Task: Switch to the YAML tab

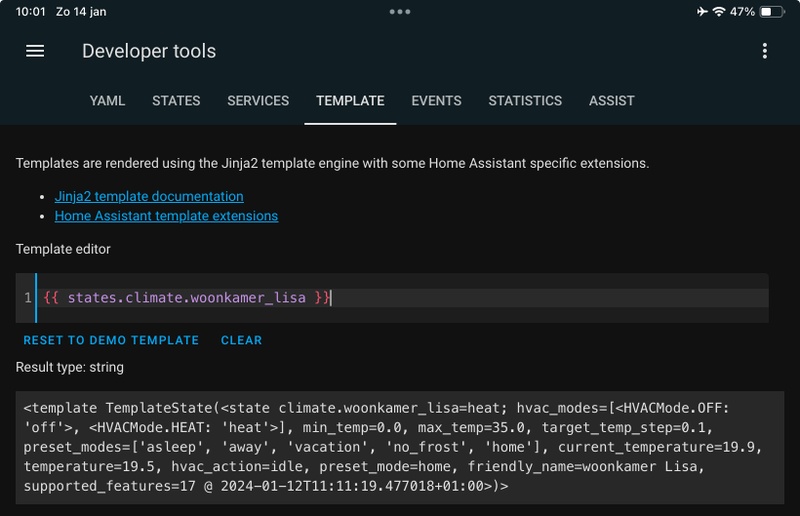Action: [x=107, y=101]
